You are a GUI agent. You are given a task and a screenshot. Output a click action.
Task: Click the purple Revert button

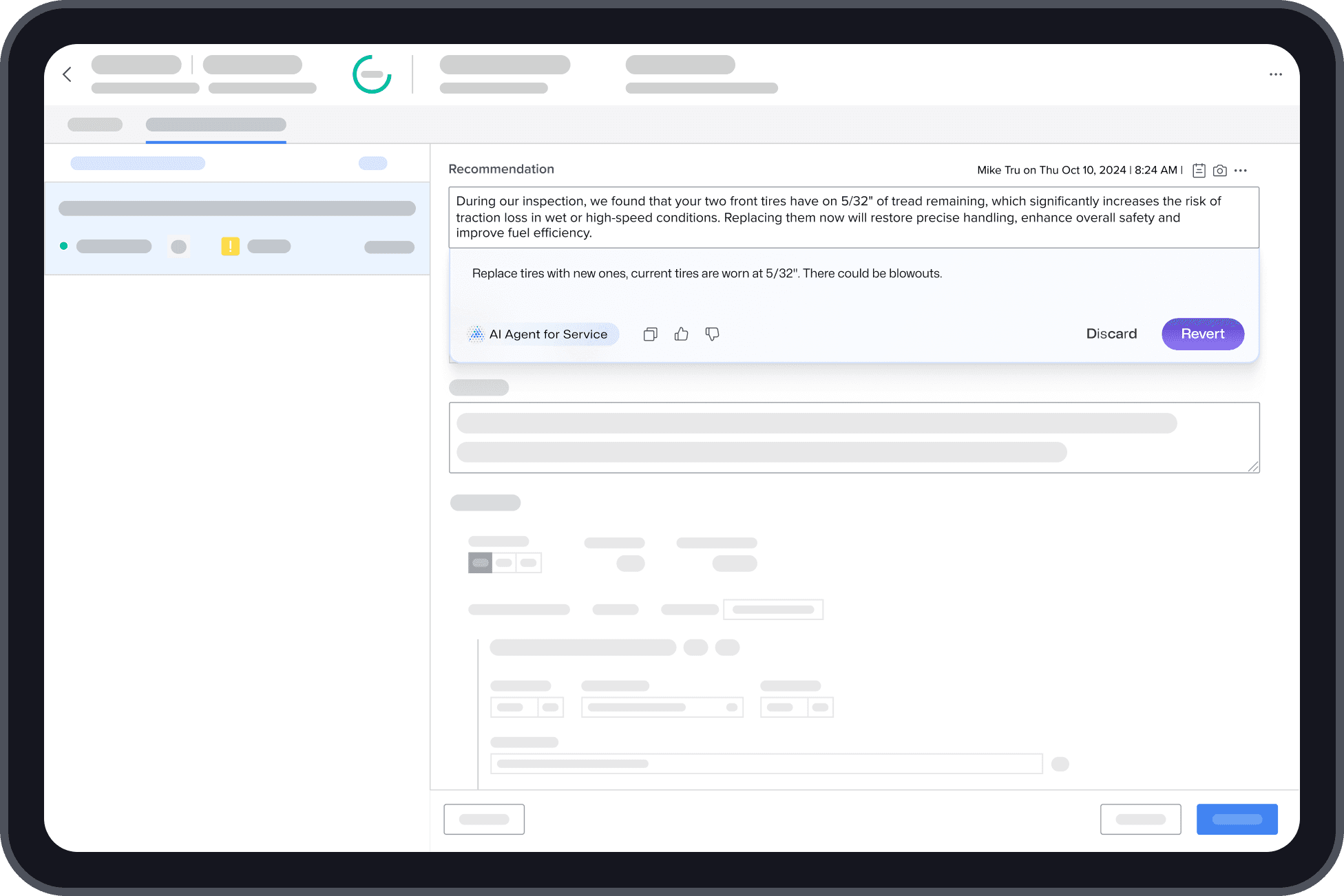1202,334
